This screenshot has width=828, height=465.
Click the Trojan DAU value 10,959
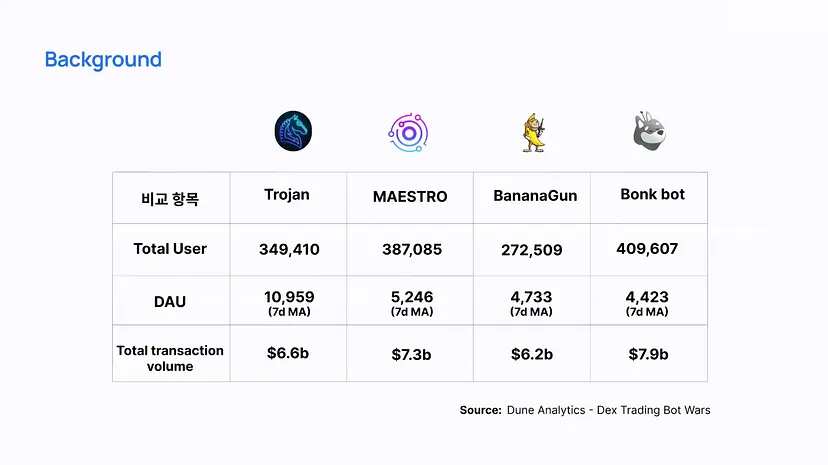tap(289, 297)
